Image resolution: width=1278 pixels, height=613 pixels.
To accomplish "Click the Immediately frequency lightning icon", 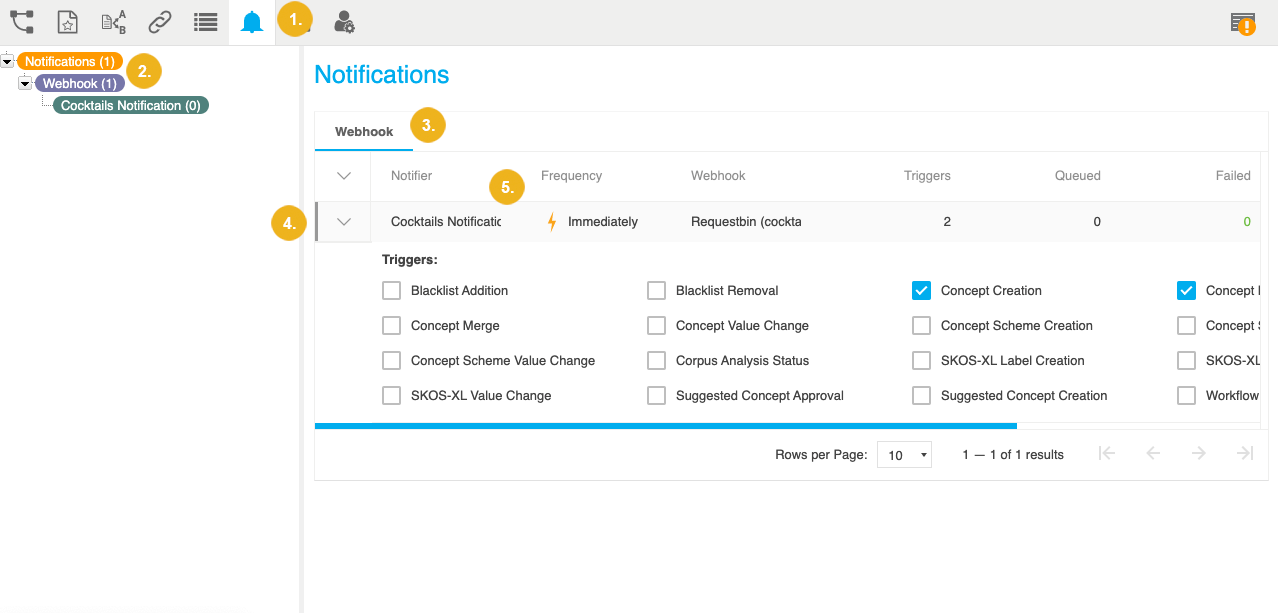I will pos(551,221).
